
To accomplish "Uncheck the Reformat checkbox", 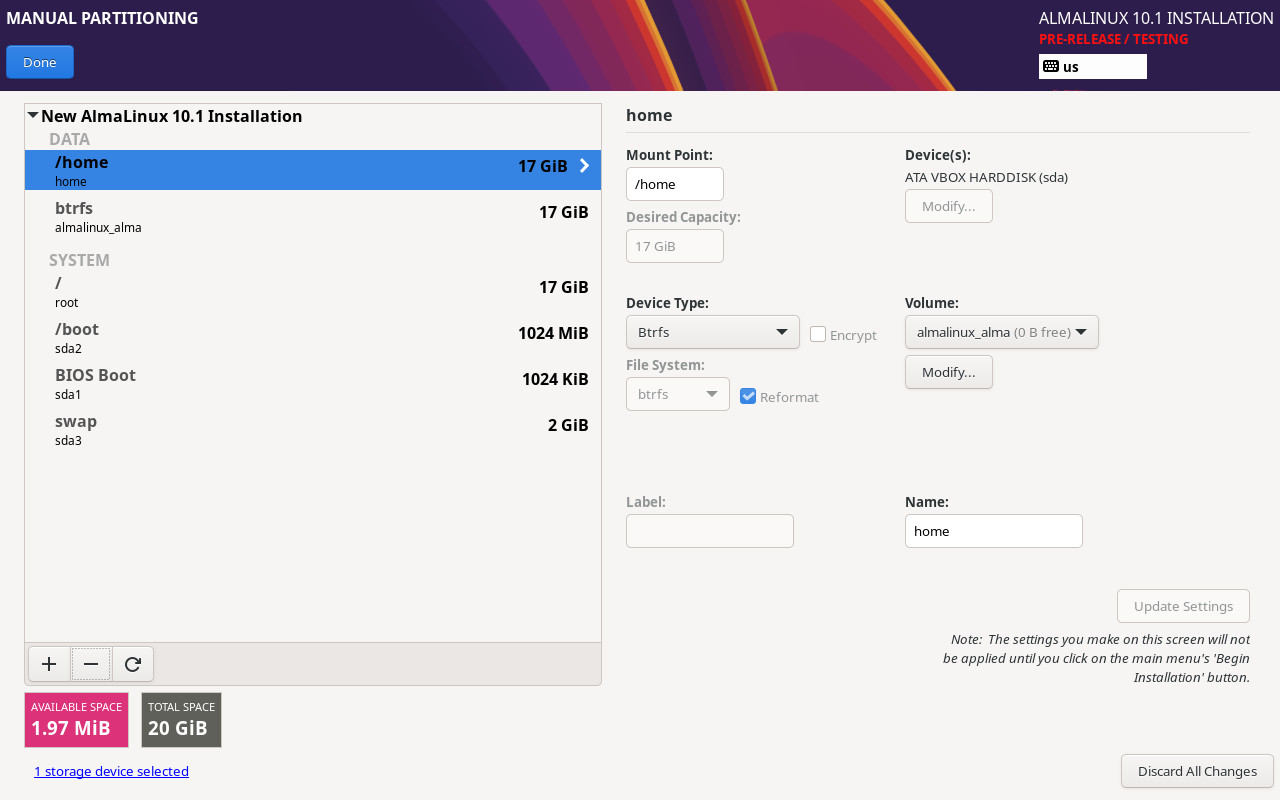I will pos(748,397).
